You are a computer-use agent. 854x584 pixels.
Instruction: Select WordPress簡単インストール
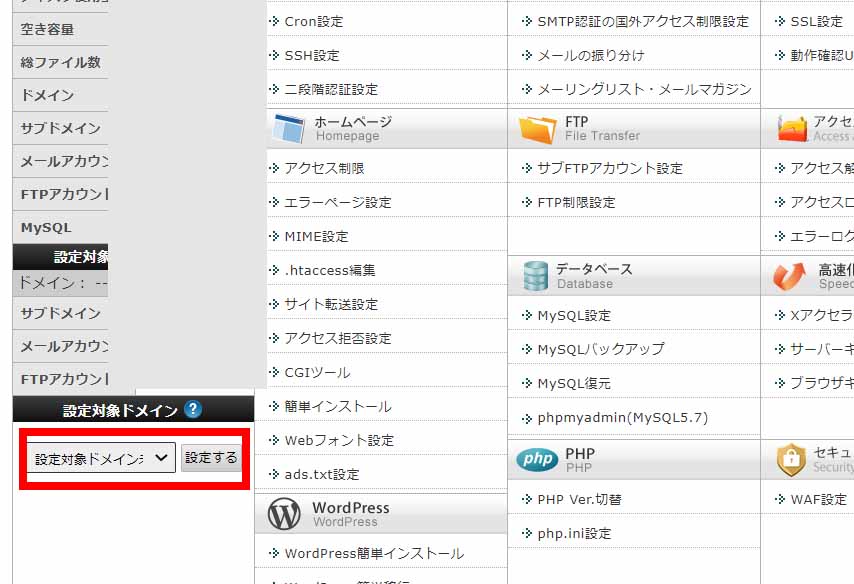pos(374,553)
